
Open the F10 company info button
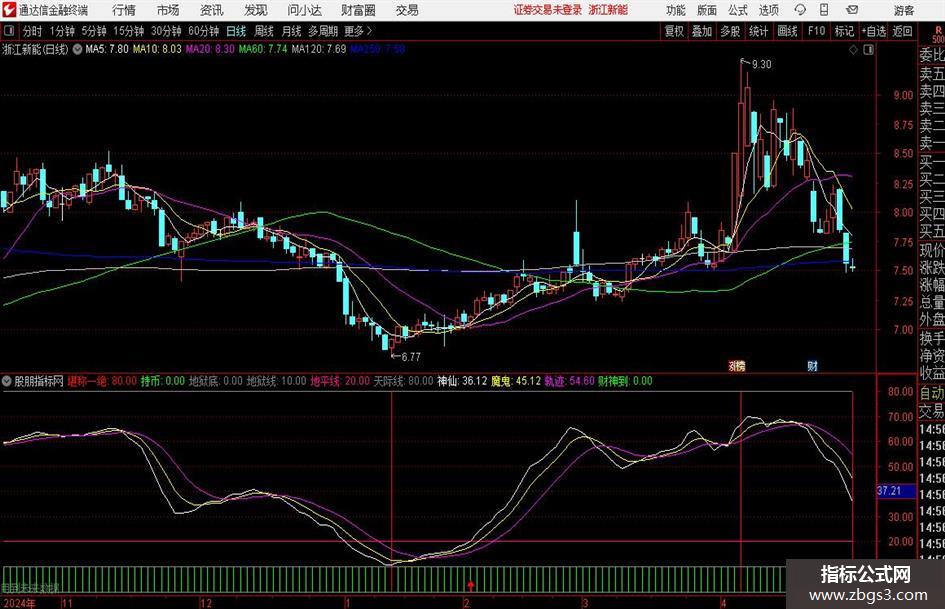[x=817, y=31]
